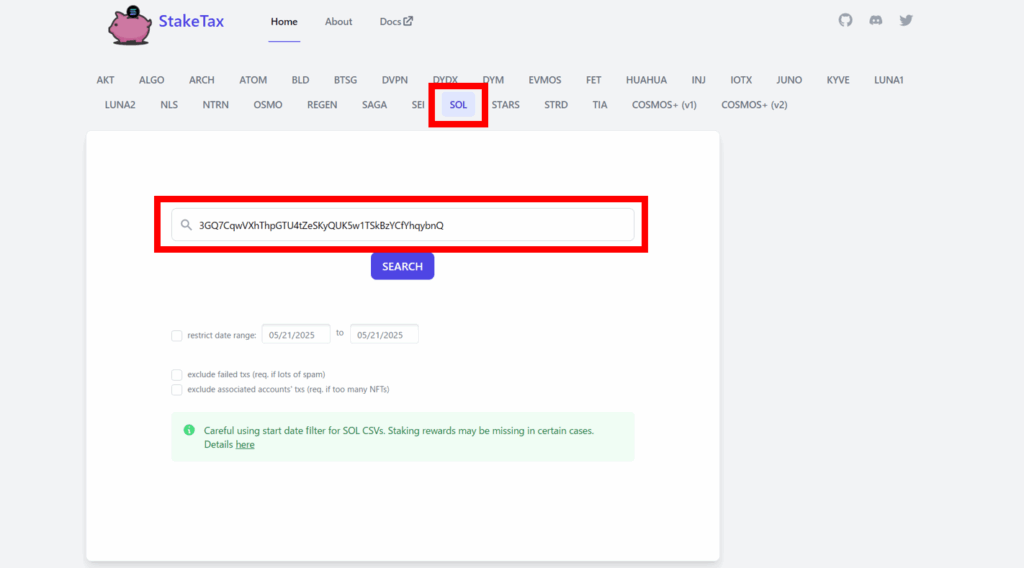
Task: Click the StakeTax brand name
Action: click(191, 21)
